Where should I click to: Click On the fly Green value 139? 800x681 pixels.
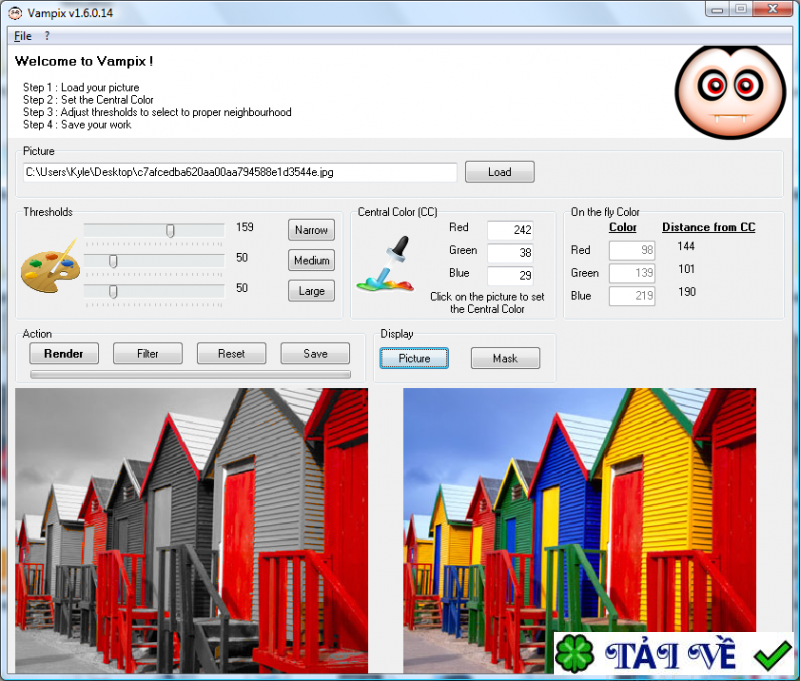coord(632,273)
